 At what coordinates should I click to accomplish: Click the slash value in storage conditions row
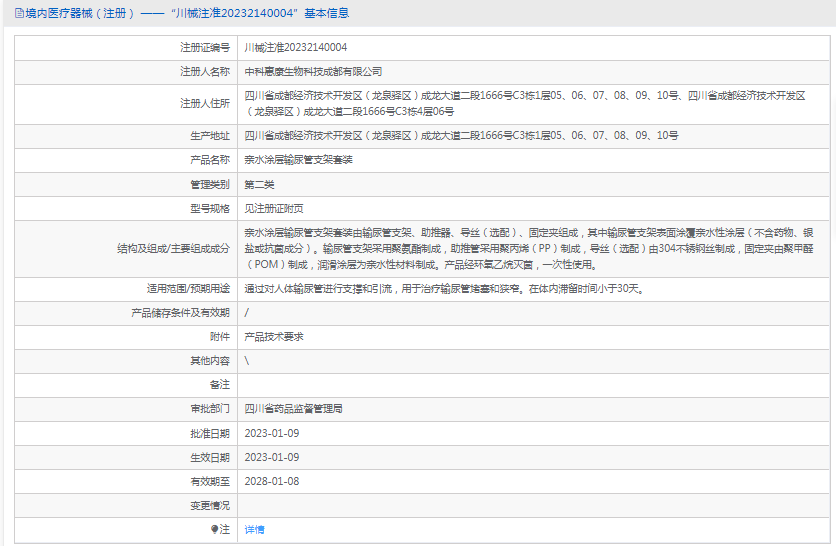pyautogui.click(x=246, y=313)
